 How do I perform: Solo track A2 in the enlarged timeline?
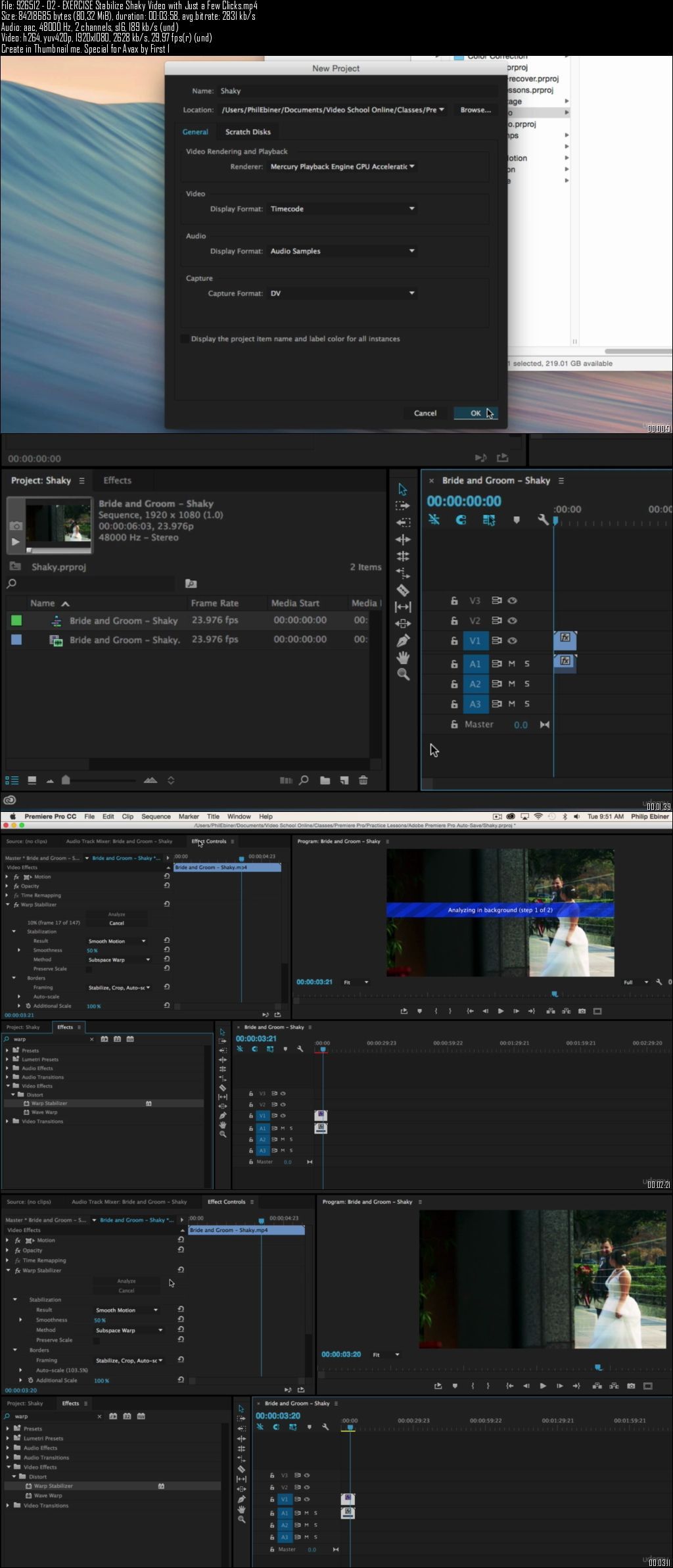527,684
